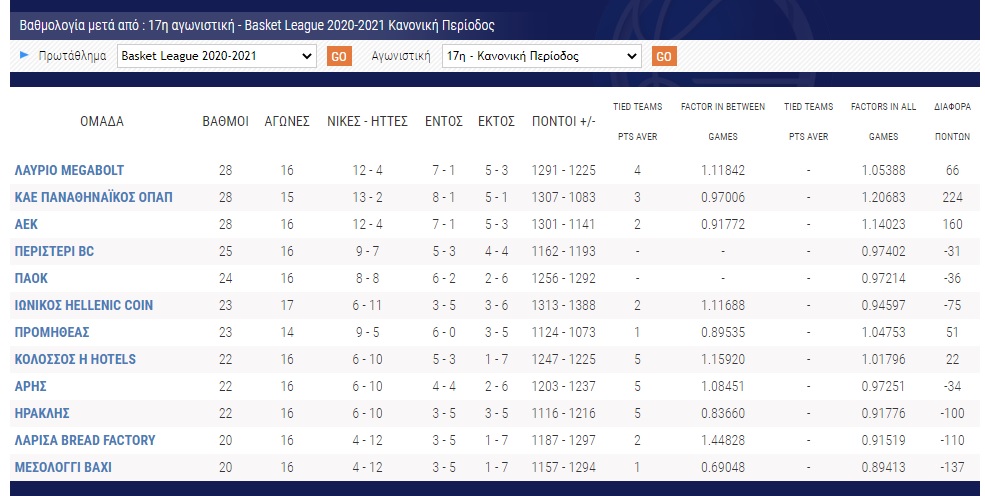Viewport: 985px width, 496px height.
Task: Select factor value 0.83660
Action: click(723, 413)
